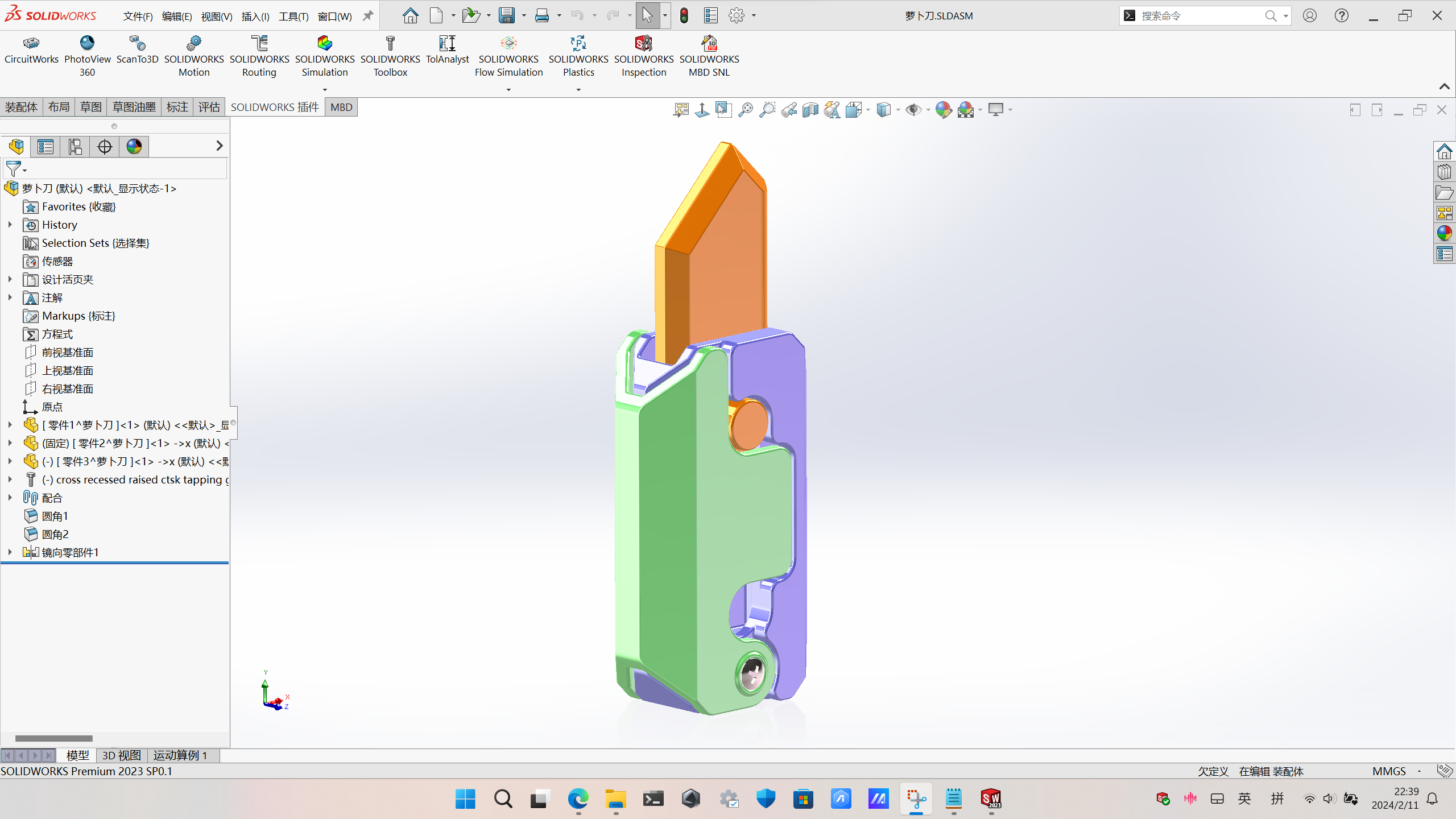
Task: Open the Hide/Show Items eye dropdown
Action: 928,110
